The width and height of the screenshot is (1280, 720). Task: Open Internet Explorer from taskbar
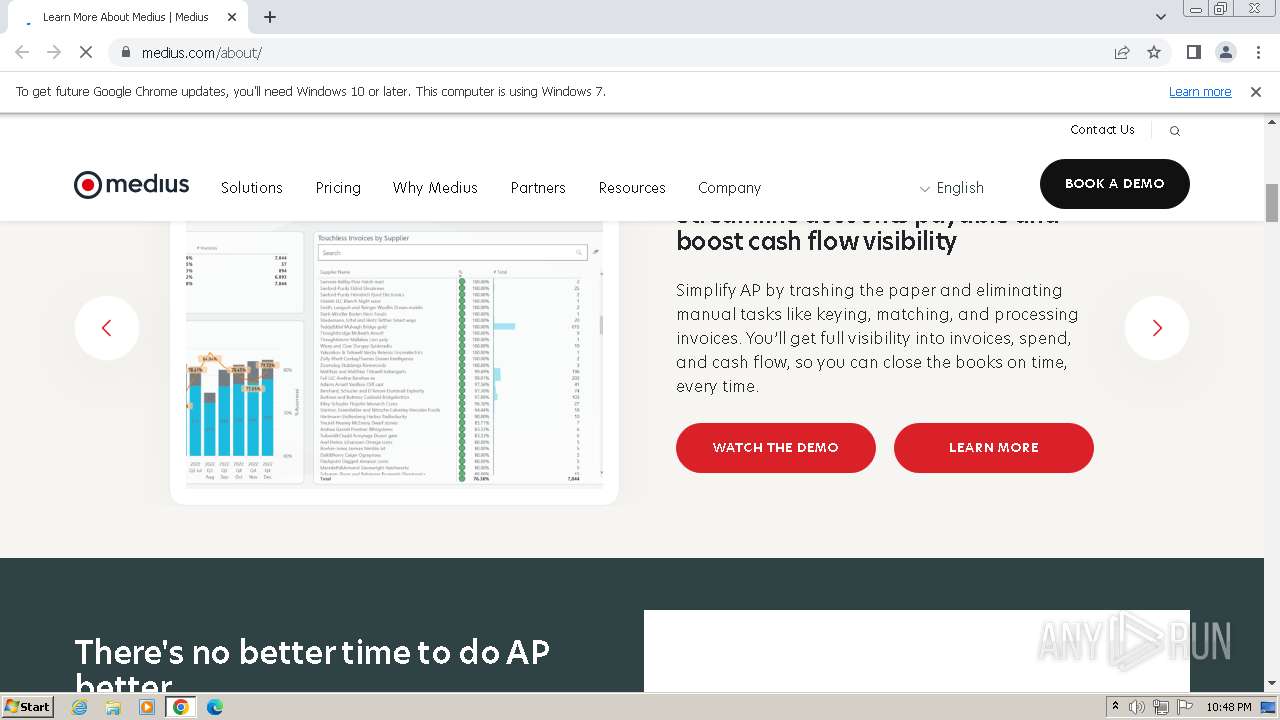click(80, 707)
